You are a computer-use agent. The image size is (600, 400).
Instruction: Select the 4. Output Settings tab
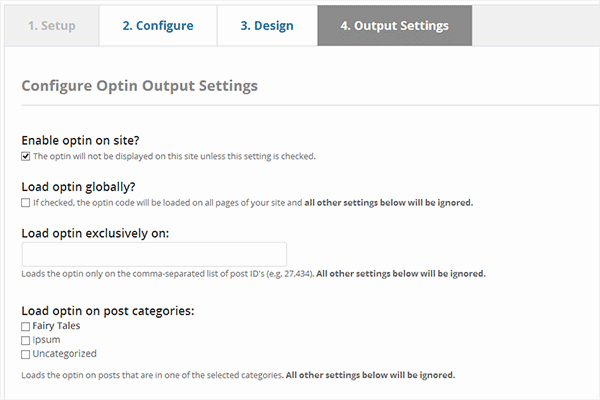click(395, 26)
